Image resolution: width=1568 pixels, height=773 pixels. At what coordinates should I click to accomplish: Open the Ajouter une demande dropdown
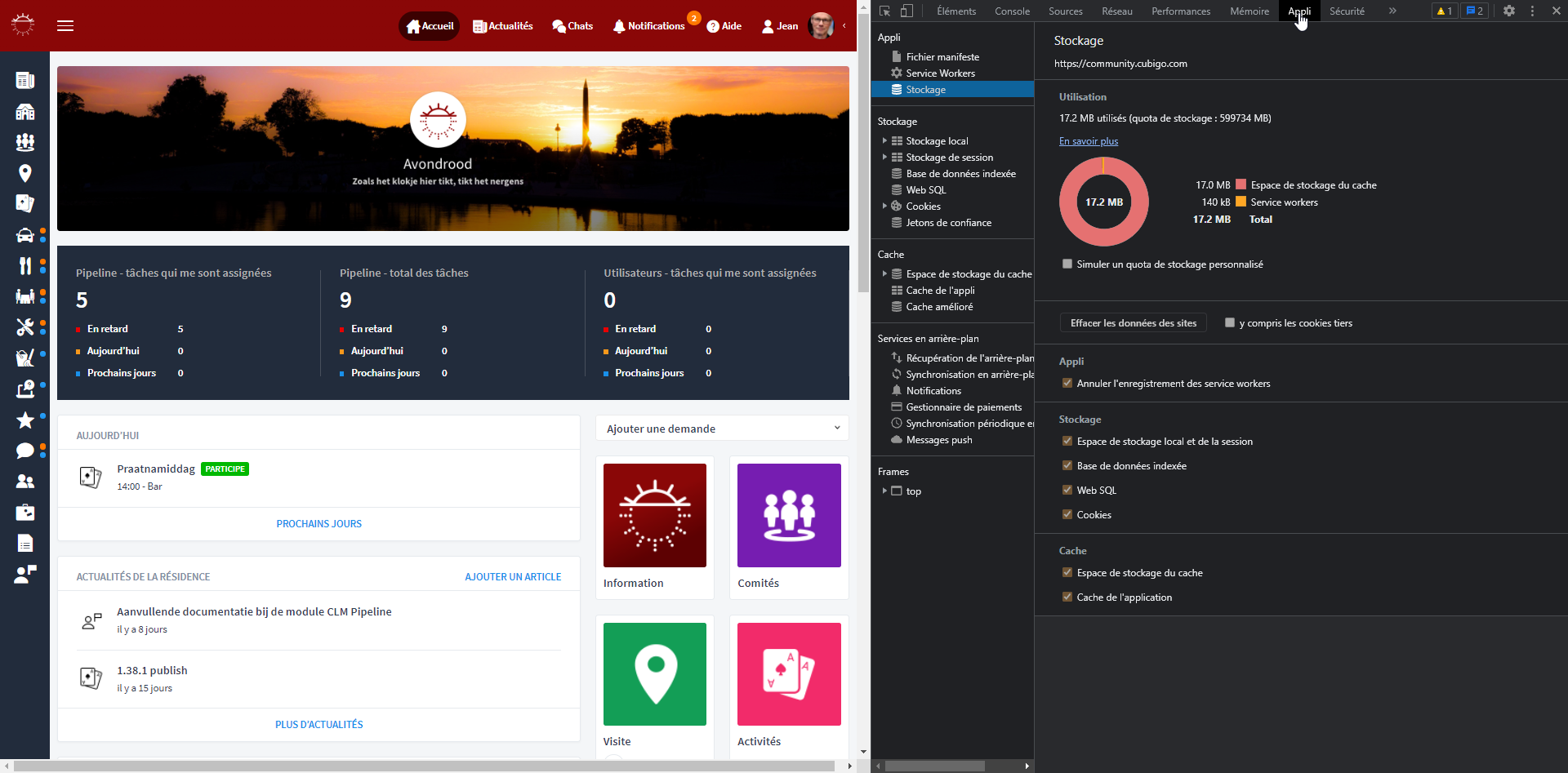722,429
